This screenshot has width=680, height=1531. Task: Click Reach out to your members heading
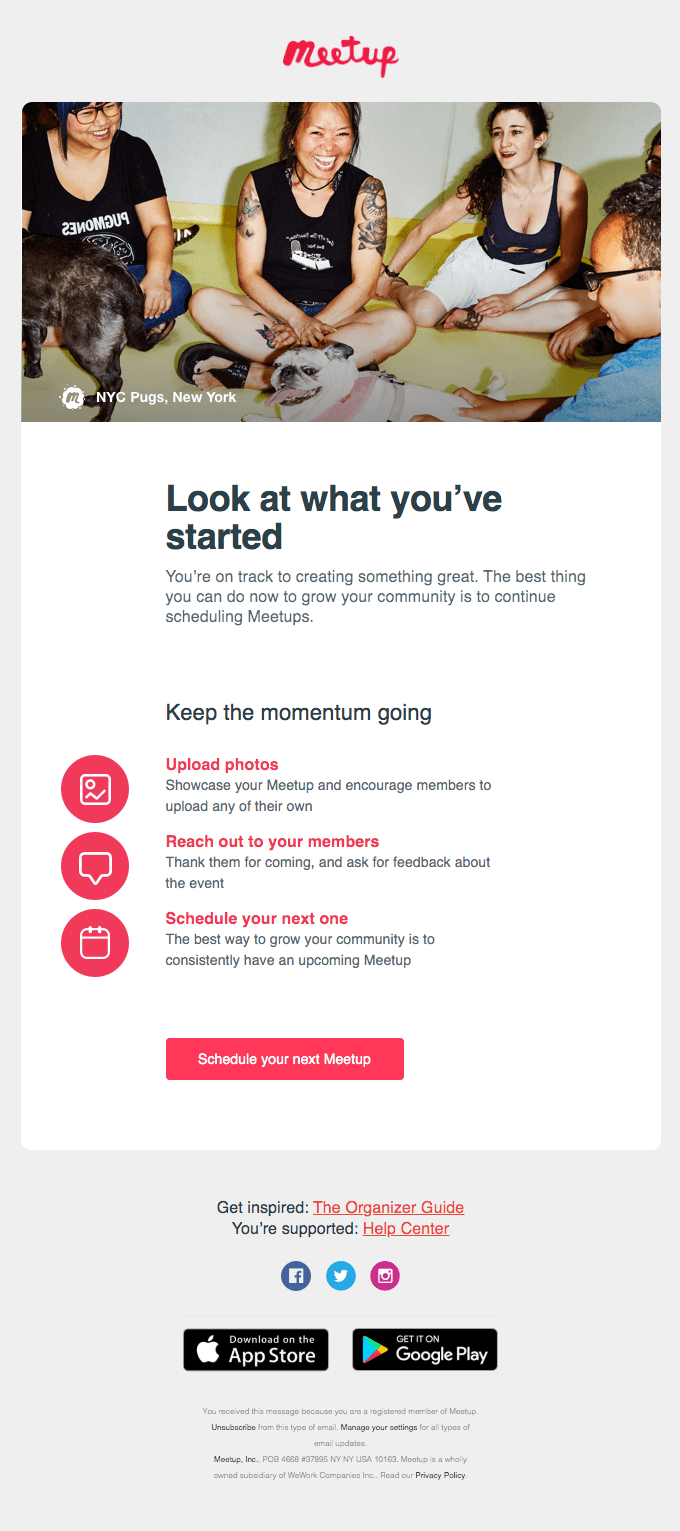click(272, 841)
